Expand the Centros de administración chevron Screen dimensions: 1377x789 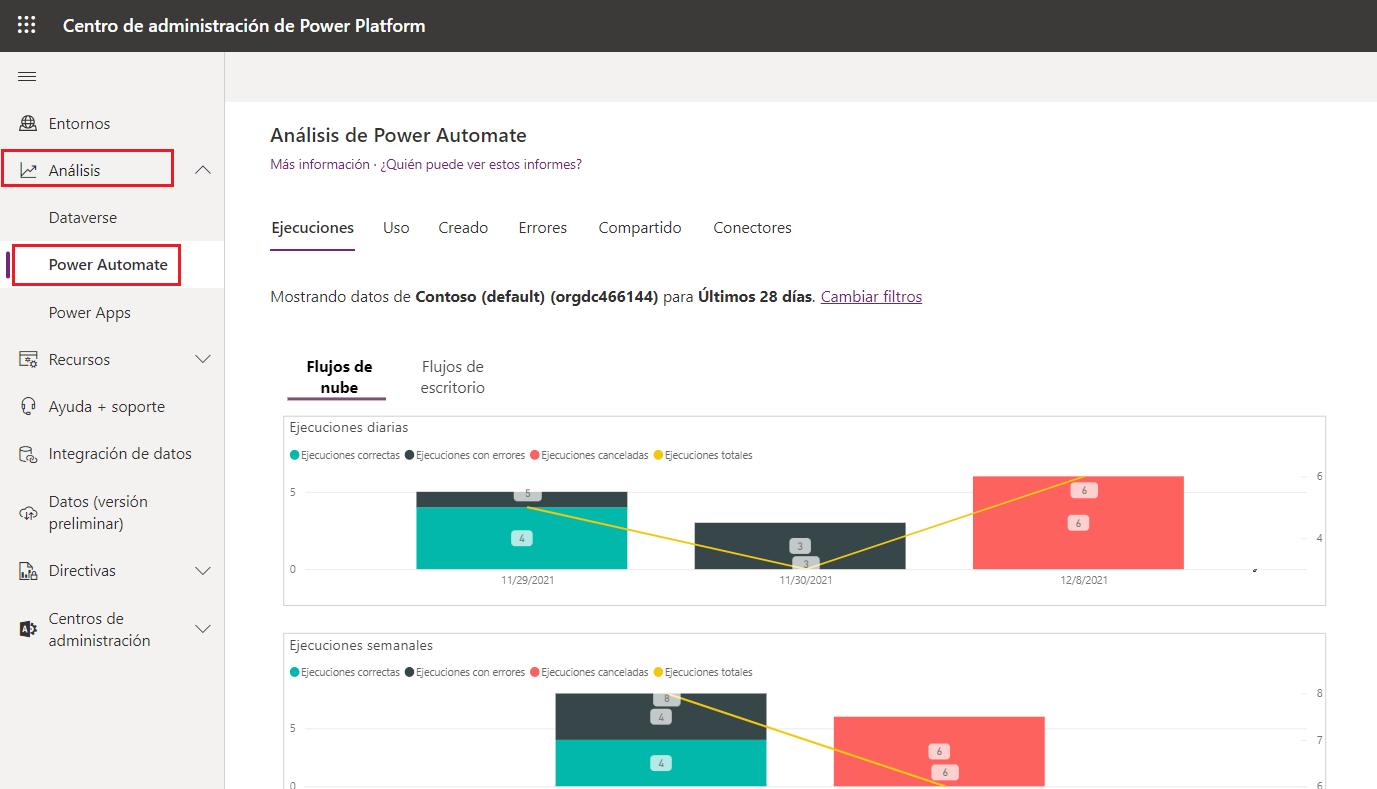point(203,629)
